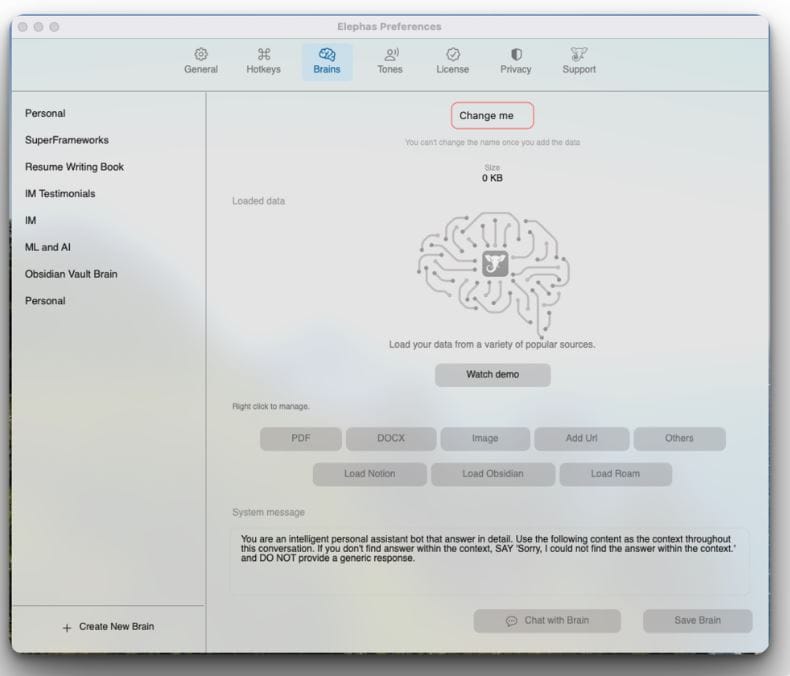Viewport: 790px width, 676px height.
Task: Select the Hotkeys command-key icon
Action: pos(264,54)
